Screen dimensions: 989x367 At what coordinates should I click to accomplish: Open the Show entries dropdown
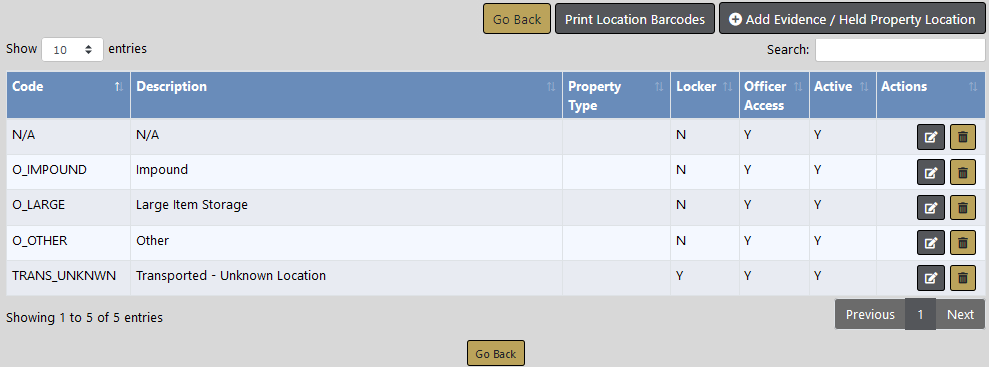click(x=73, y=49)
